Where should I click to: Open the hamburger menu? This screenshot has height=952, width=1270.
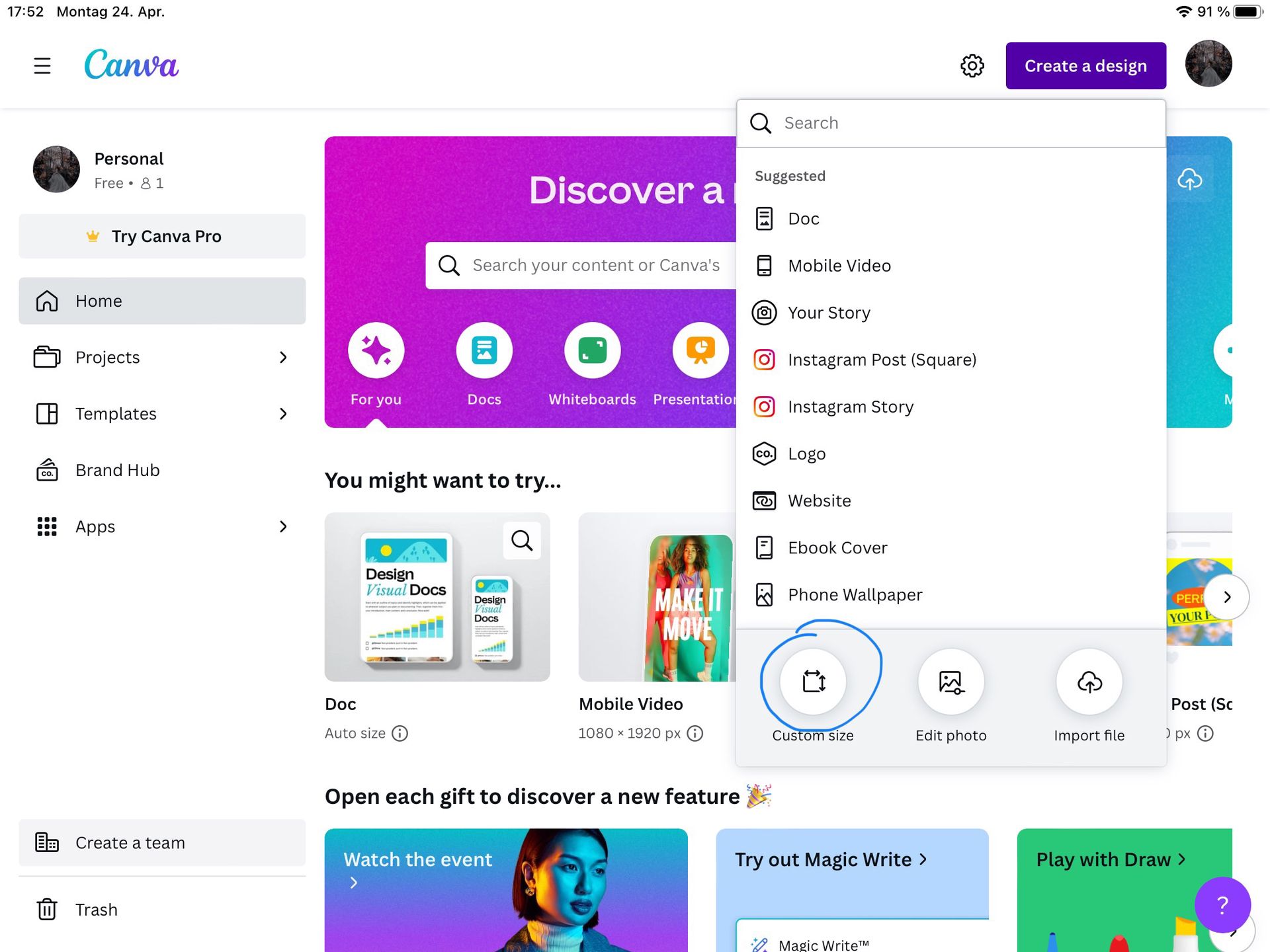pos(42,65)
